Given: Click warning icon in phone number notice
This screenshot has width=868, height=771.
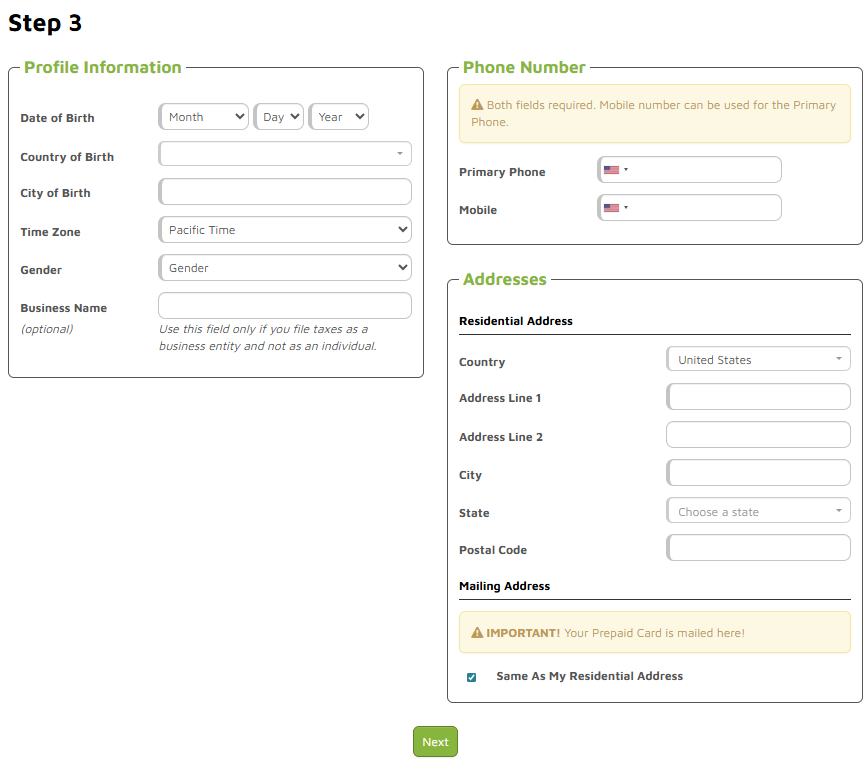Looking at the screenshot, I should [477, 105].
